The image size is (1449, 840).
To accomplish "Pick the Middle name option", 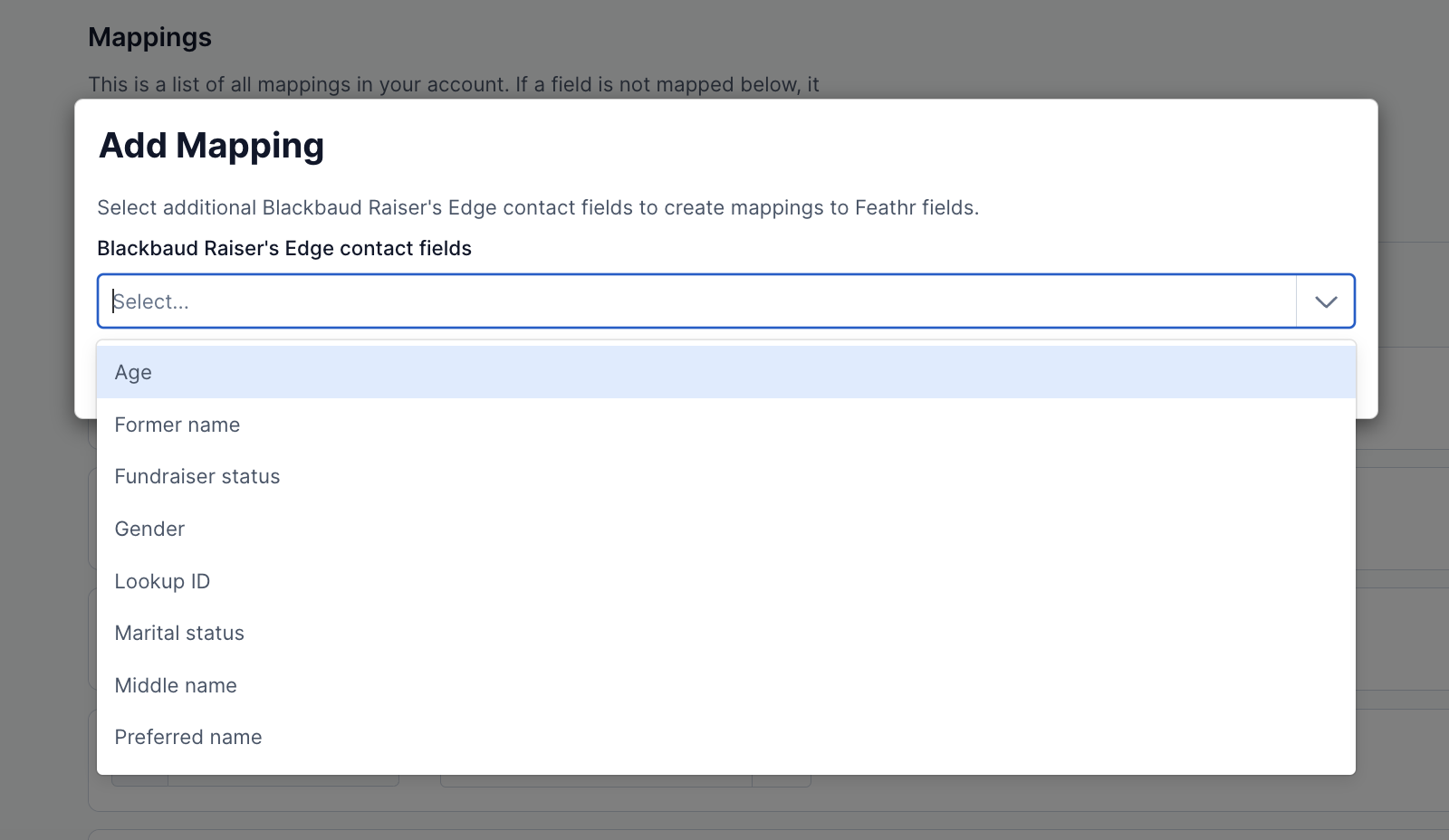I will tap(726, 685).
